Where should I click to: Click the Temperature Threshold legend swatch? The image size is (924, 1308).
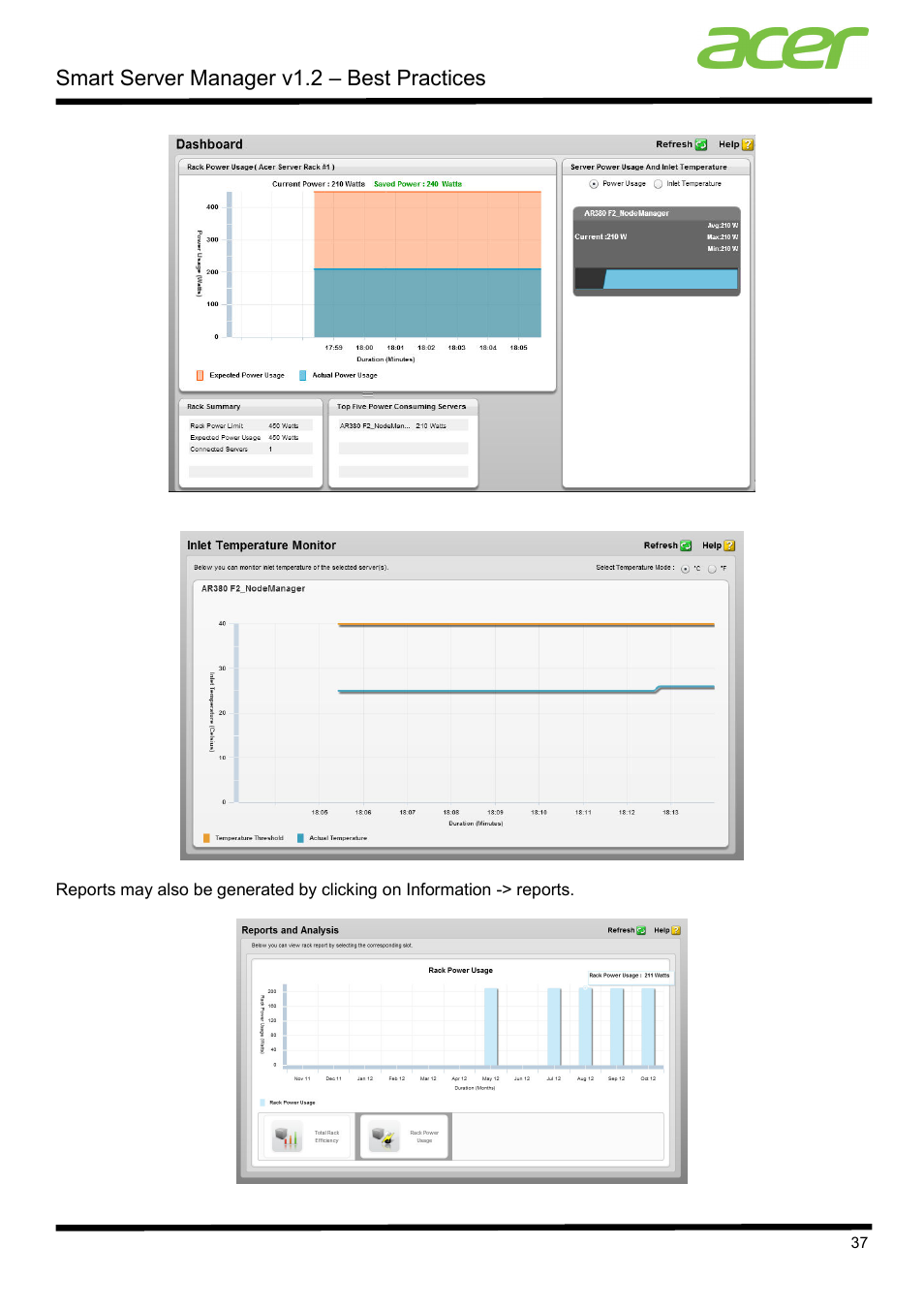(206, 838)
